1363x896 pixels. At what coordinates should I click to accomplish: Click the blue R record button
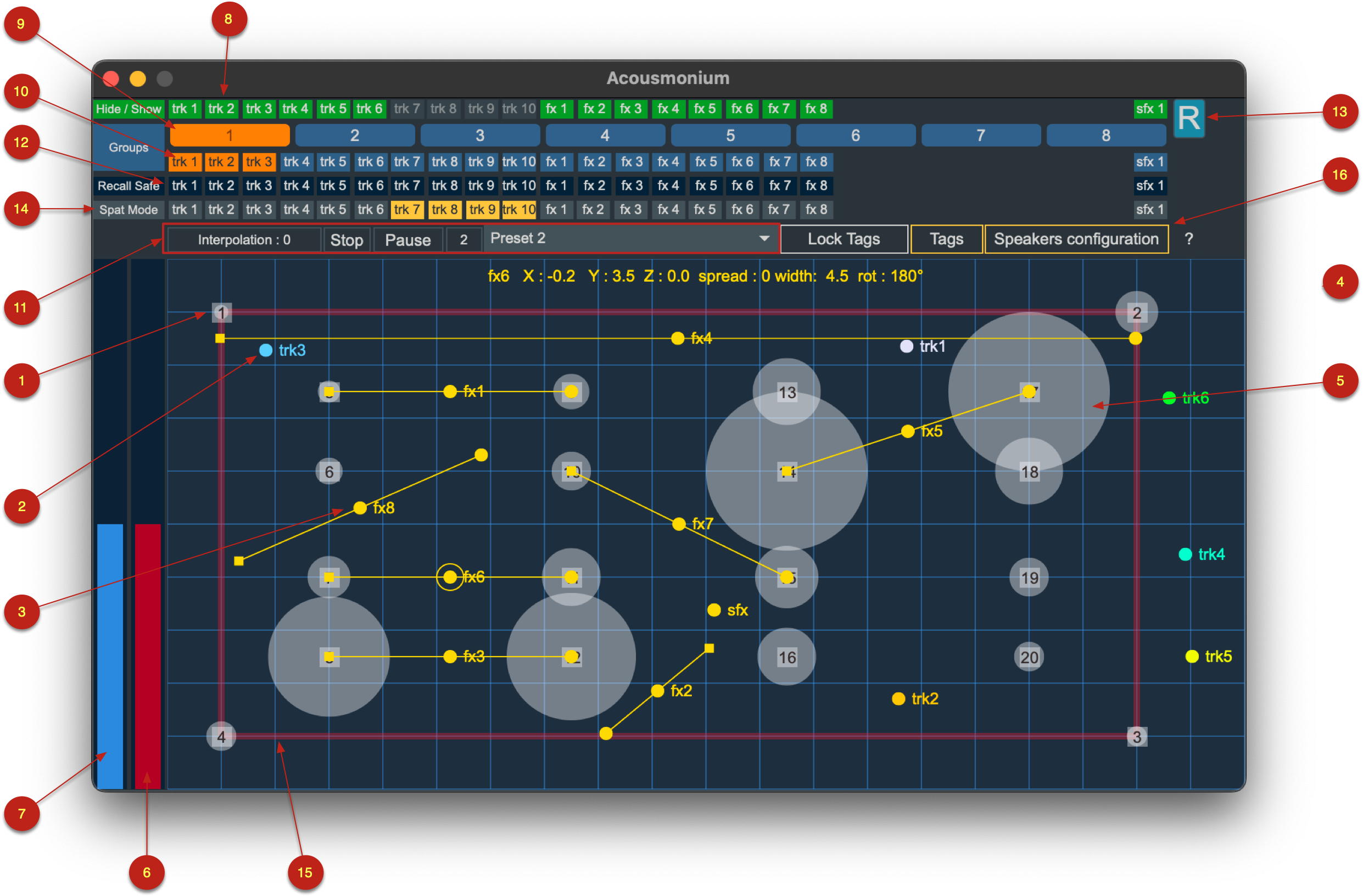(x=1188, y=119)
